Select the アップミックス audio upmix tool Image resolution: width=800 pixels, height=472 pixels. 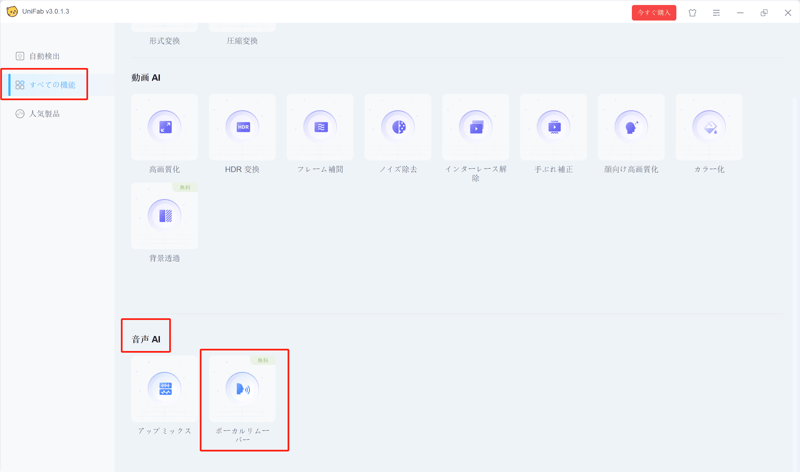coord(165,389)
